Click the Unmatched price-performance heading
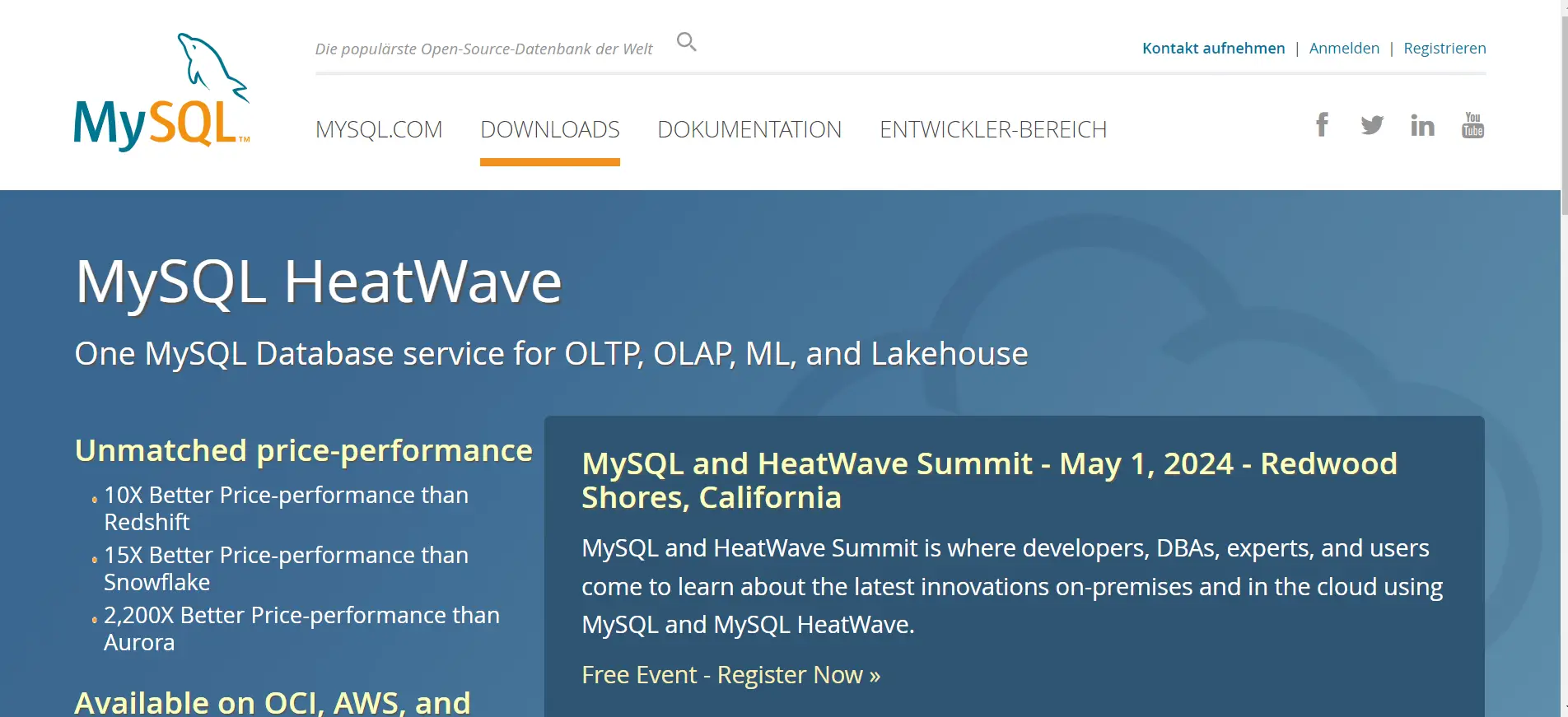 [x=304, y=450]
